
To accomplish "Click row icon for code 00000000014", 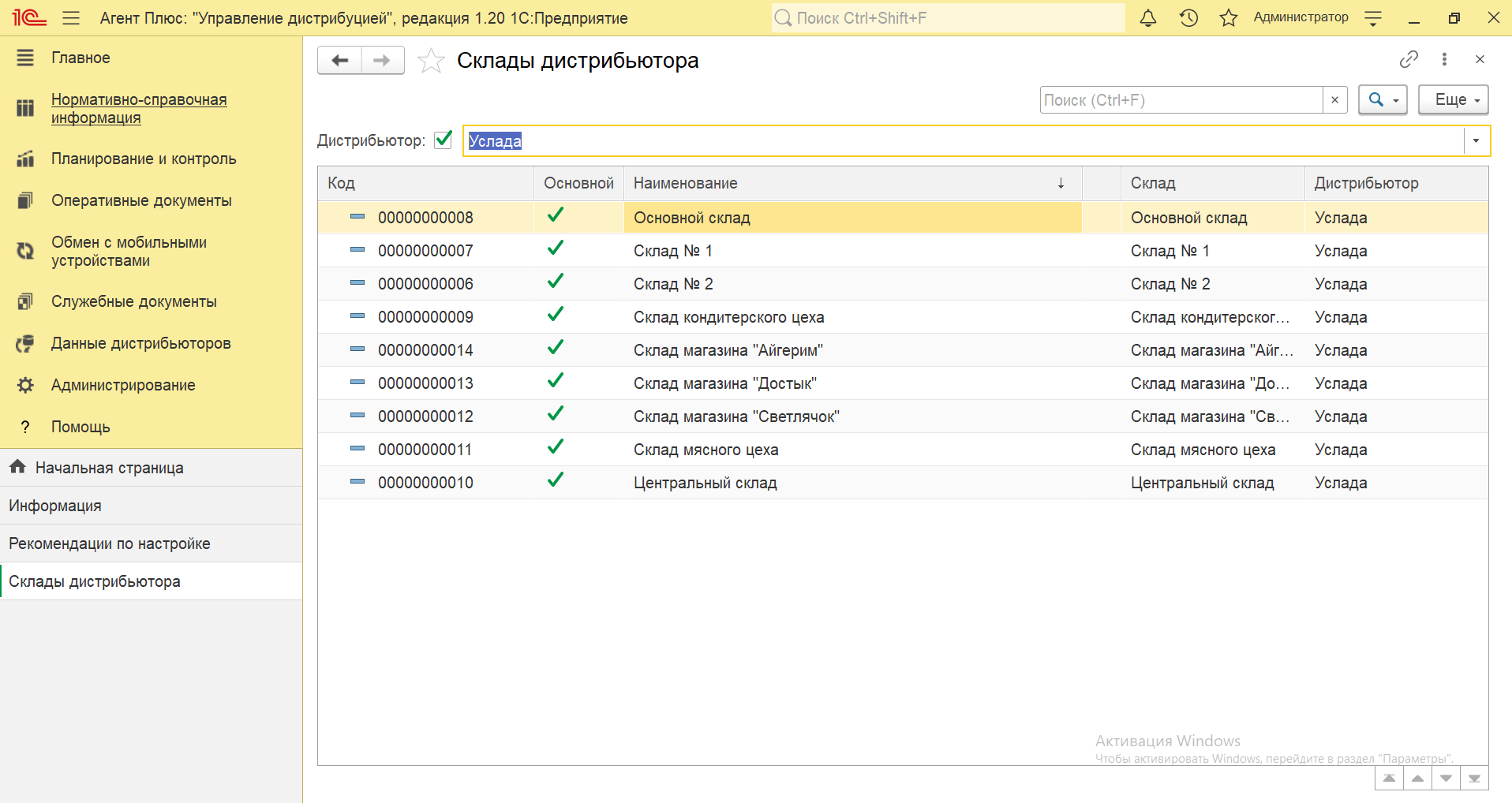I will click(357, 349).
